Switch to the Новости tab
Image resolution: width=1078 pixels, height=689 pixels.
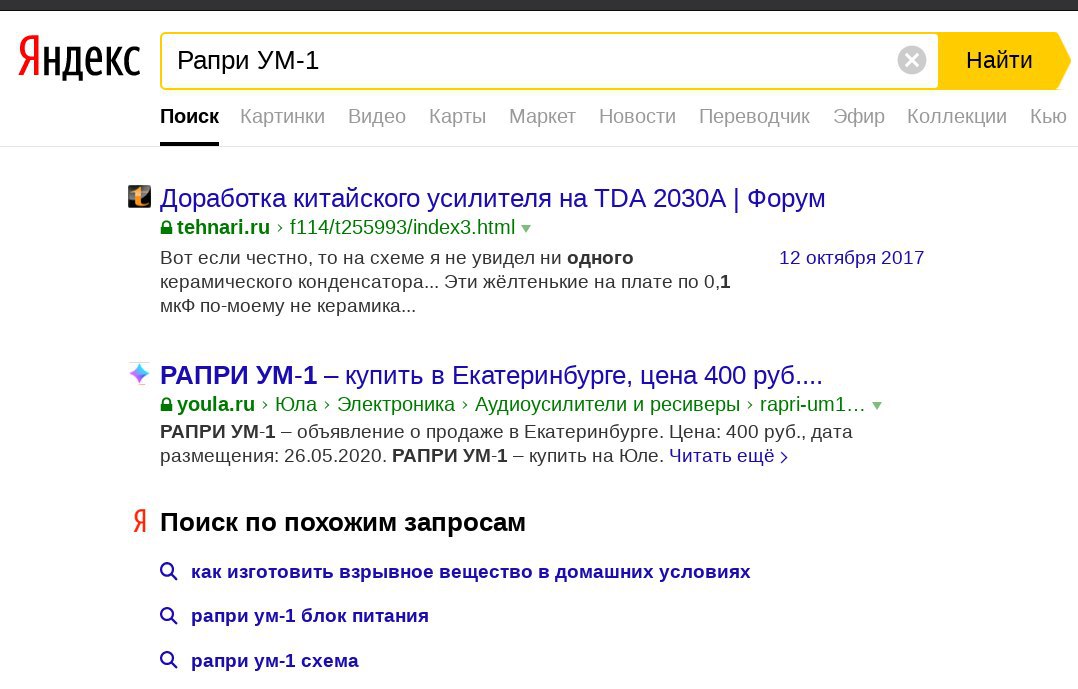[x=637, y=116]
